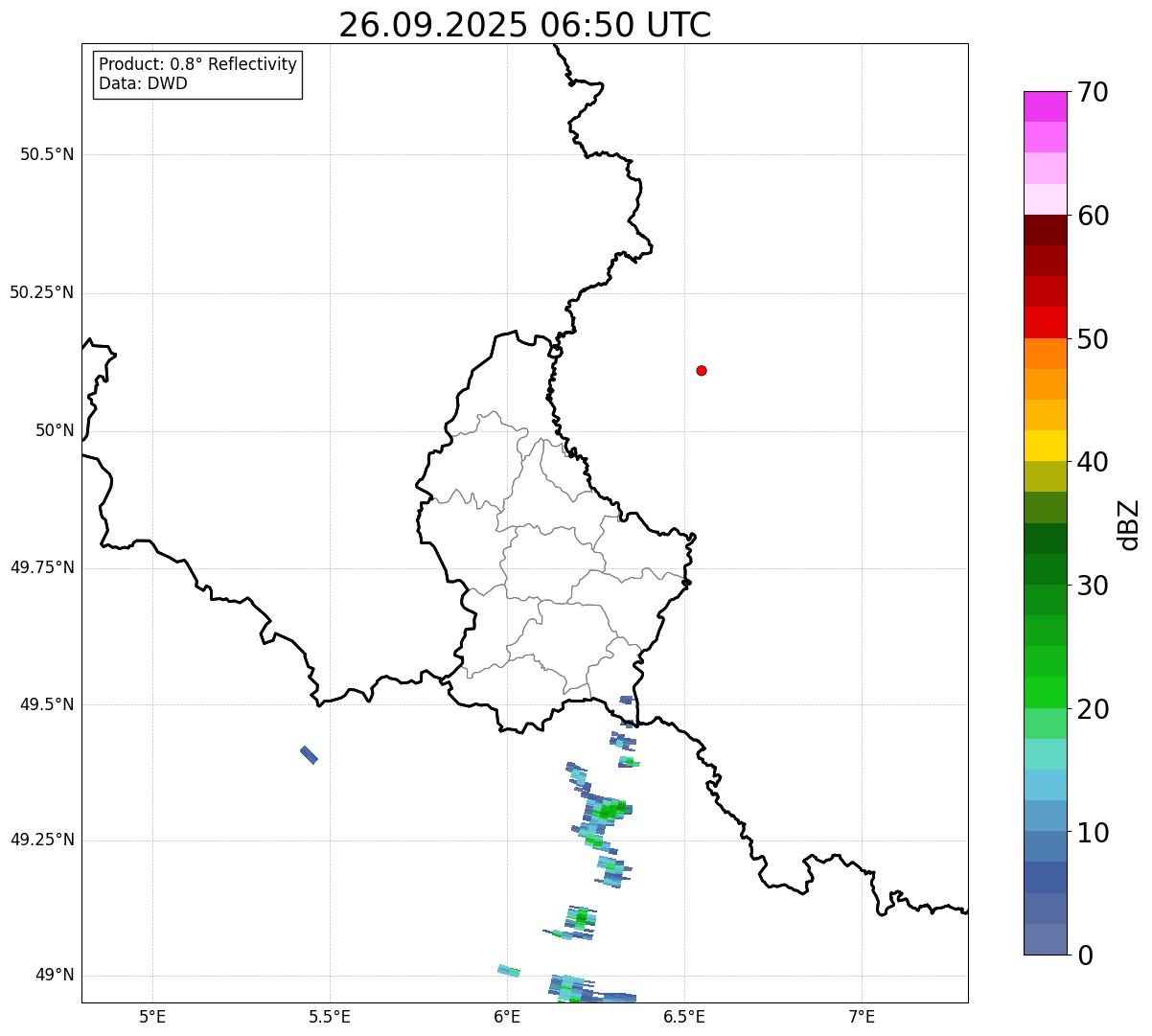Click the '70' colorbar tick label
1152x1036 pixels.
[x=1093, y=92]
